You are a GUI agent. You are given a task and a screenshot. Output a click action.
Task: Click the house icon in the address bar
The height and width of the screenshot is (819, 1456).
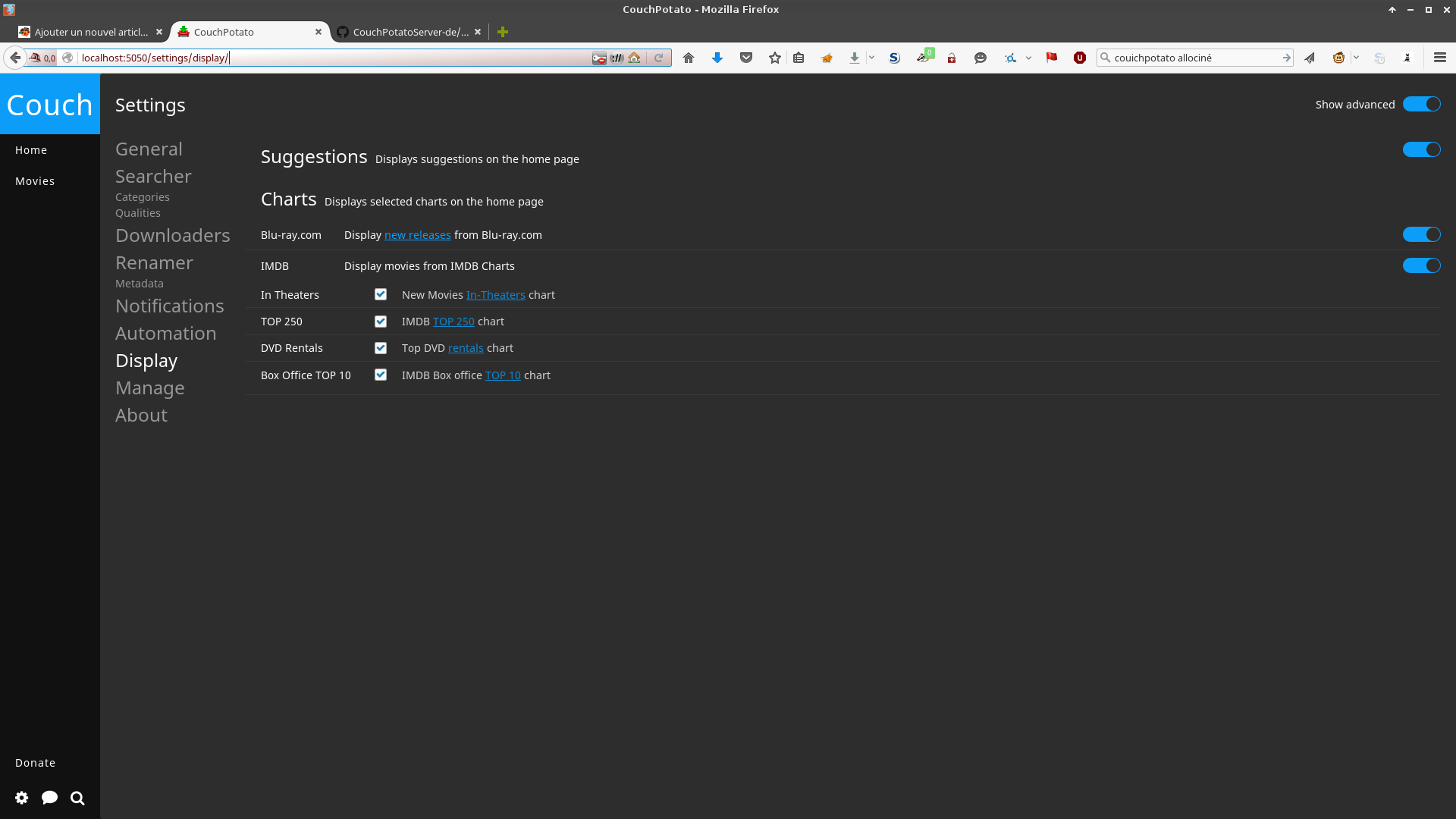point(634,58)
